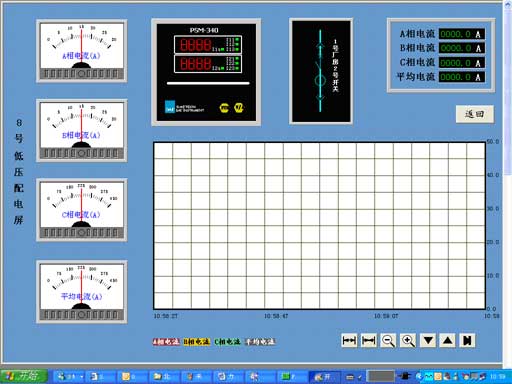This screenshot has width=512, height=384.
Task: Switch to the 开 paint taskbar item
Action: pos(325,377)
